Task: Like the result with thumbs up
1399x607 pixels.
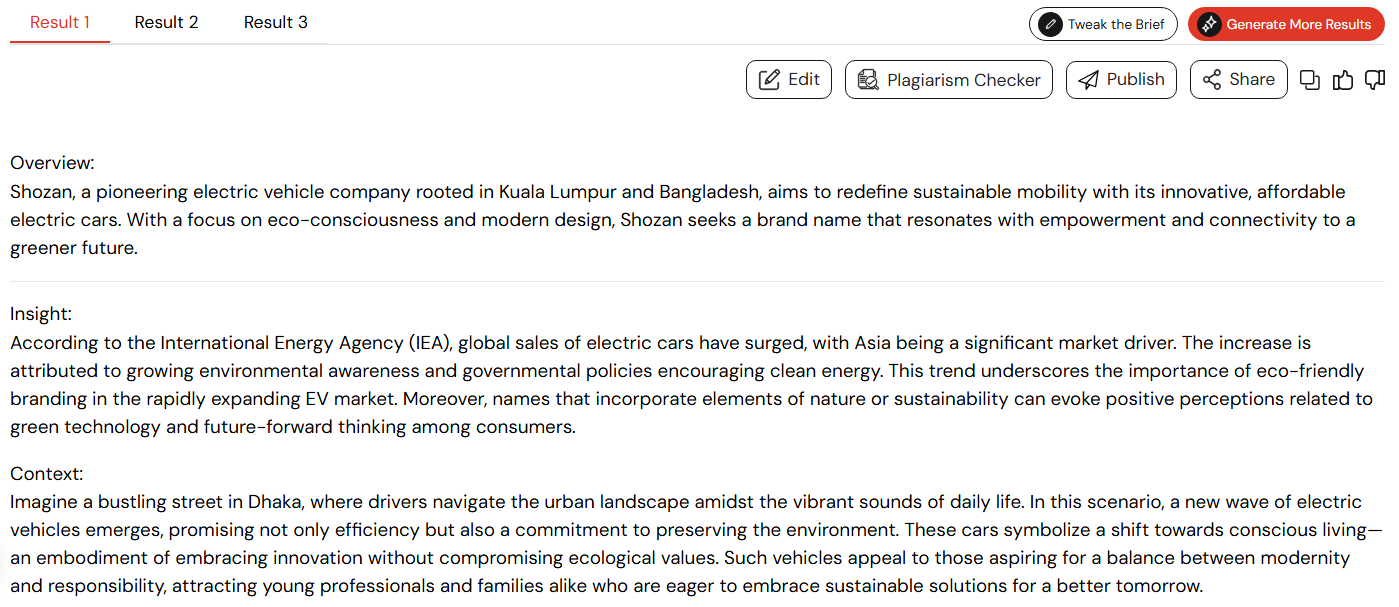Action: tap(1343, 80)
